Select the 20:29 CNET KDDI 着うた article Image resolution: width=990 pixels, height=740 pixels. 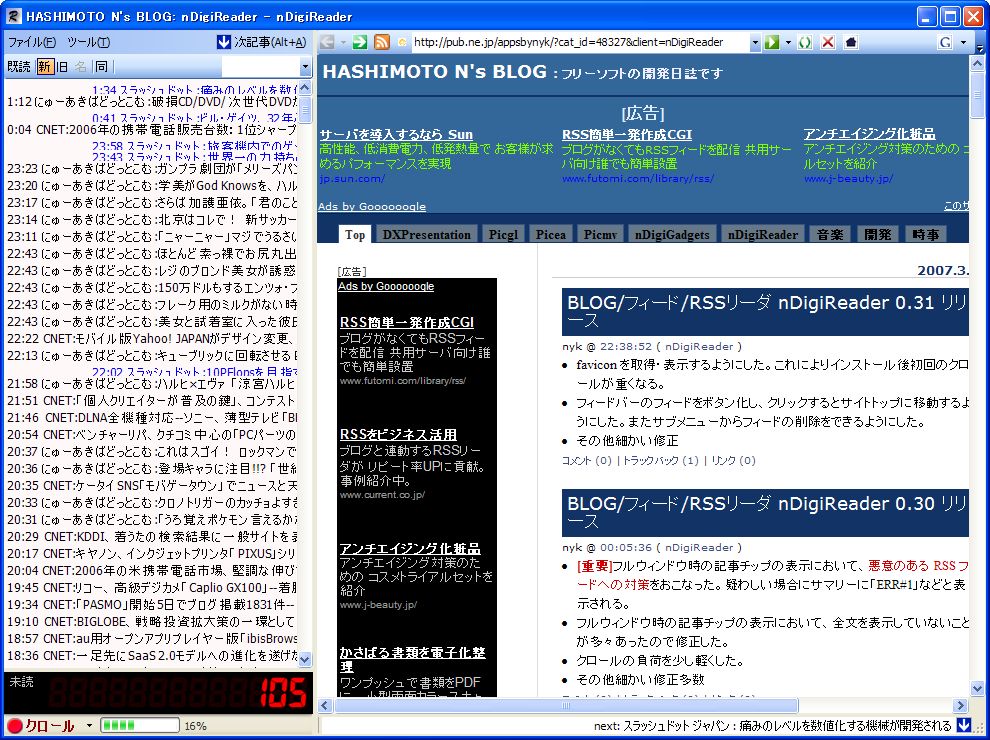coord(152,537)
